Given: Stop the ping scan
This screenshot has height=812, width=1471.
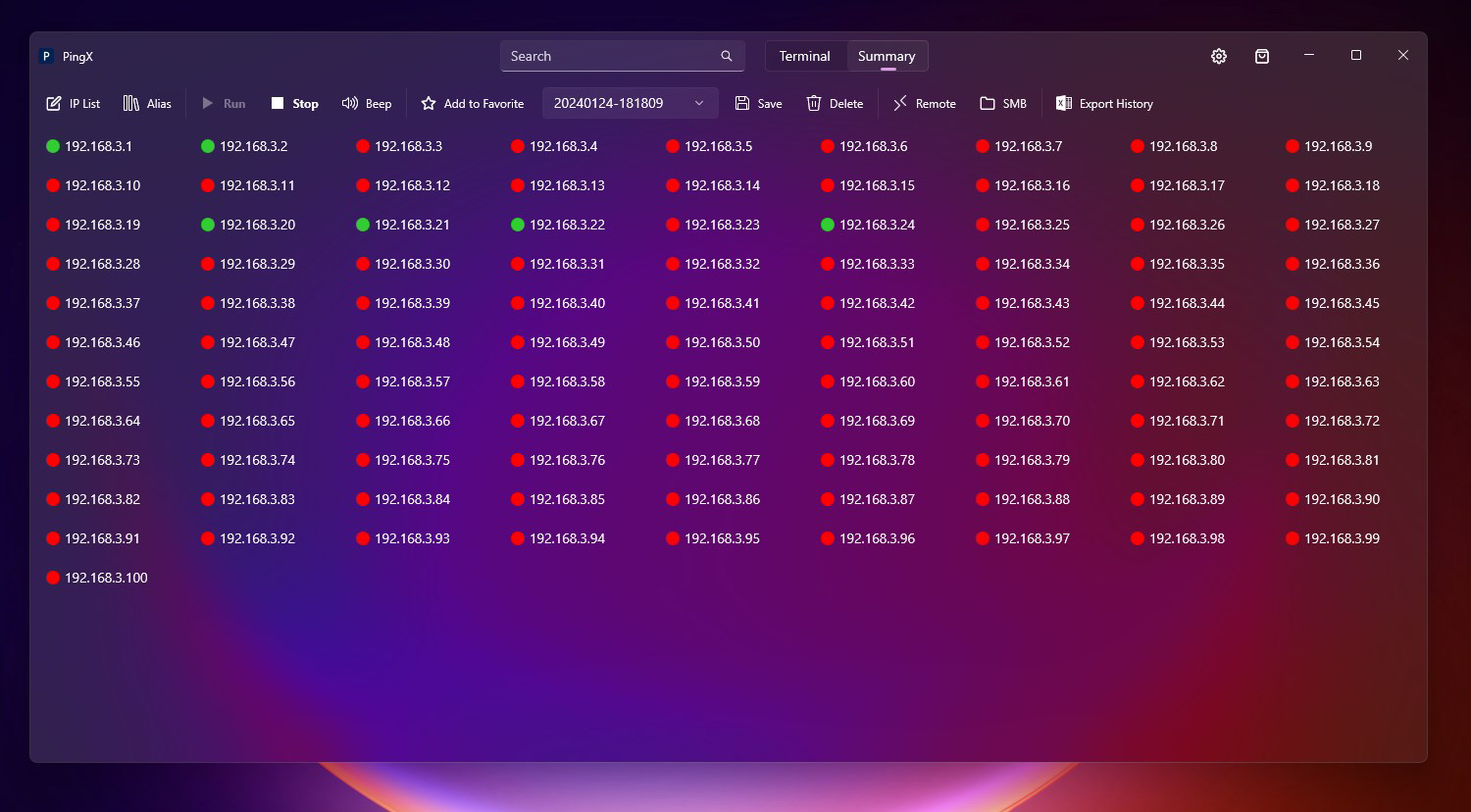Looking at the screenshot, I should click(x=295, y=103).
